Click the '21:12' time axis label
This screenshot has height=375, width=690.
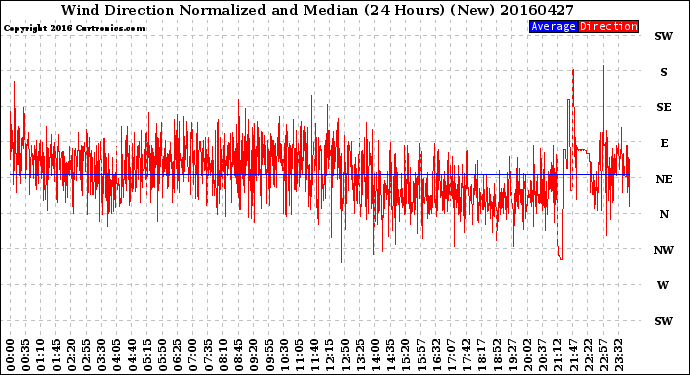(x=557, y=355)
